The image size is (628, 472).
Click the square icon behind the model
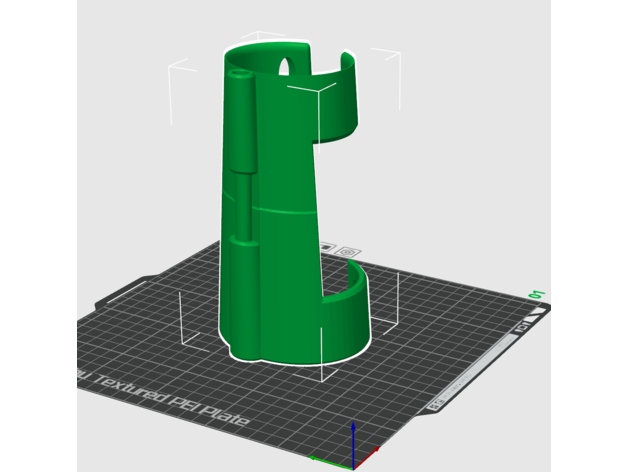(326, 248)
